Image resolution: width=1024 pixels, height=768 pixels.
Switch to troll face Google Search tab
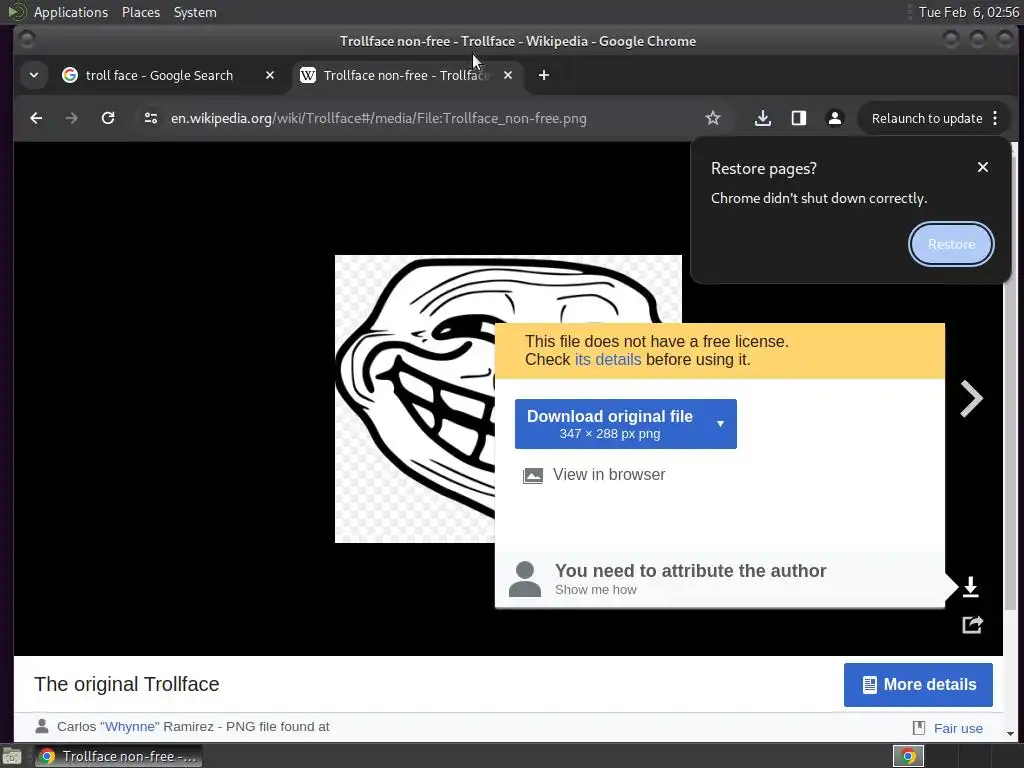point(159,75)
